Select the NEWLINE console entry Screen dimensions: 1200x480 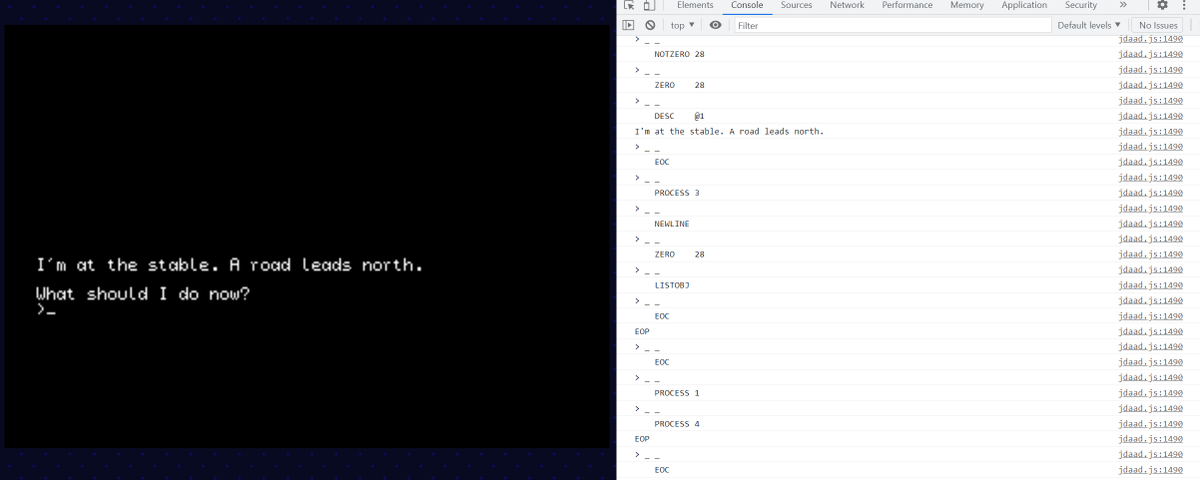672,224
